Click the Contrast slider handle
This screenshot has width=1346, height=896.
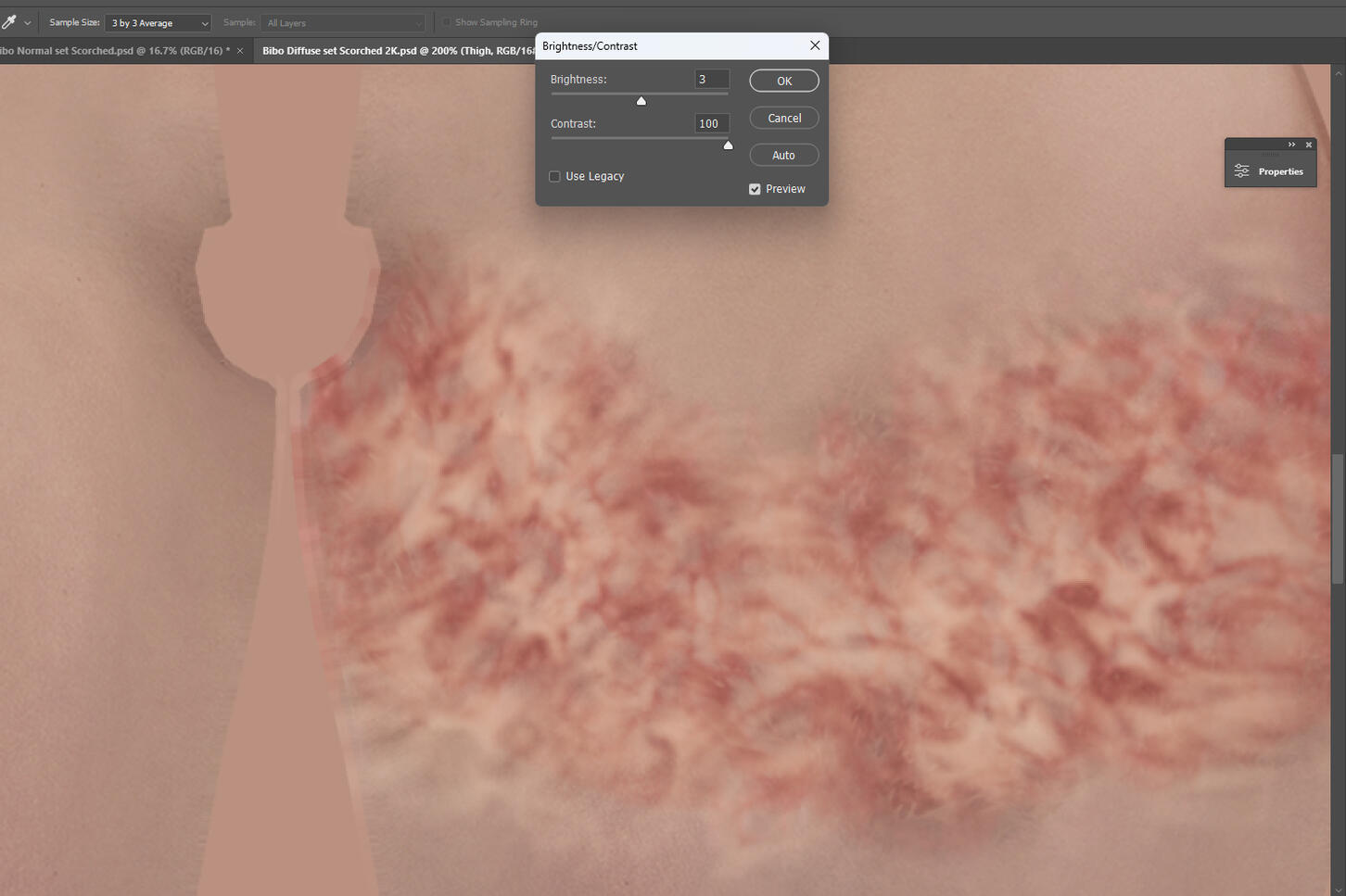pos(728,145)
